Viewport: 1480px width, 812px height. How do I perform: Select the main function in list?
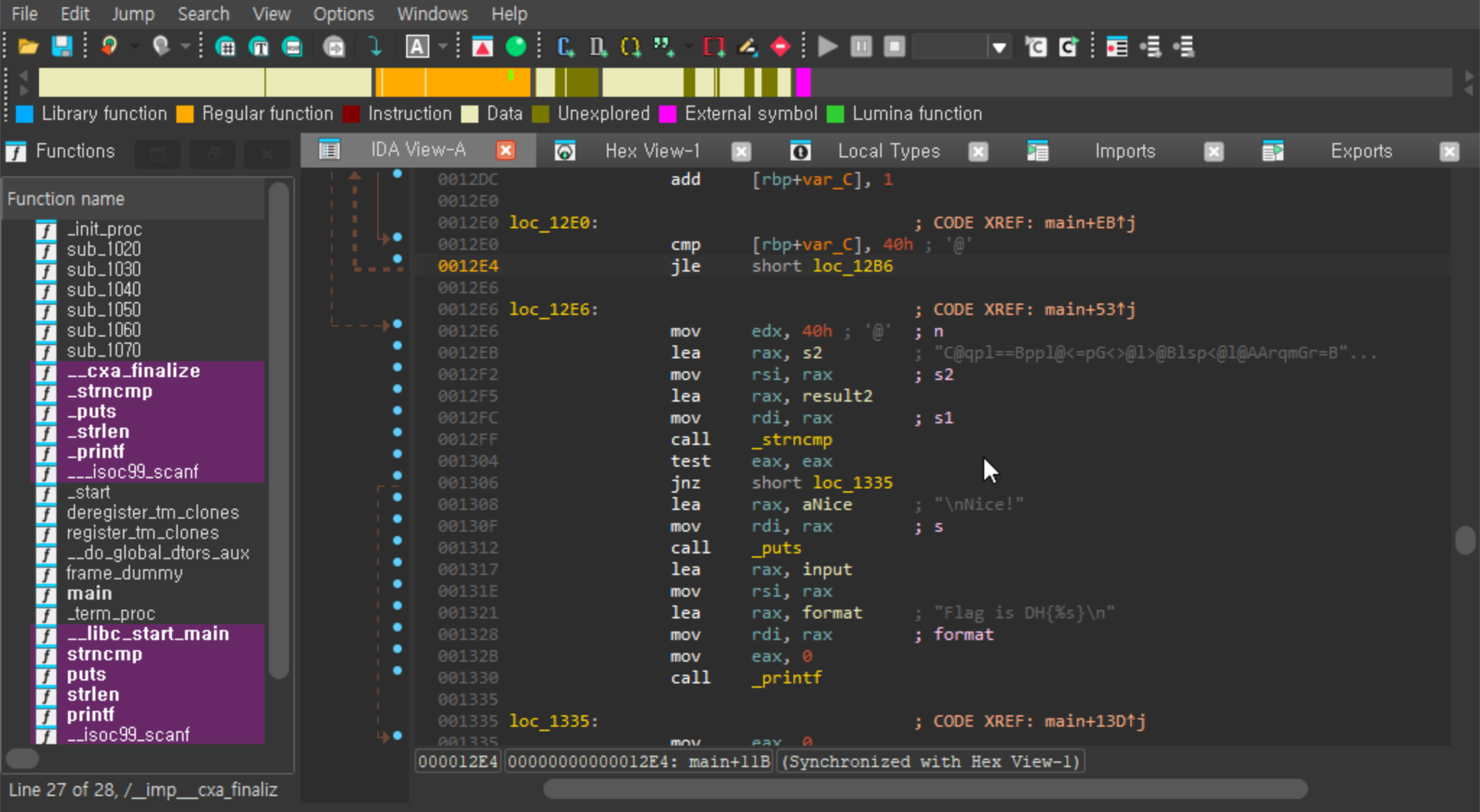click(x=90, y=594)
